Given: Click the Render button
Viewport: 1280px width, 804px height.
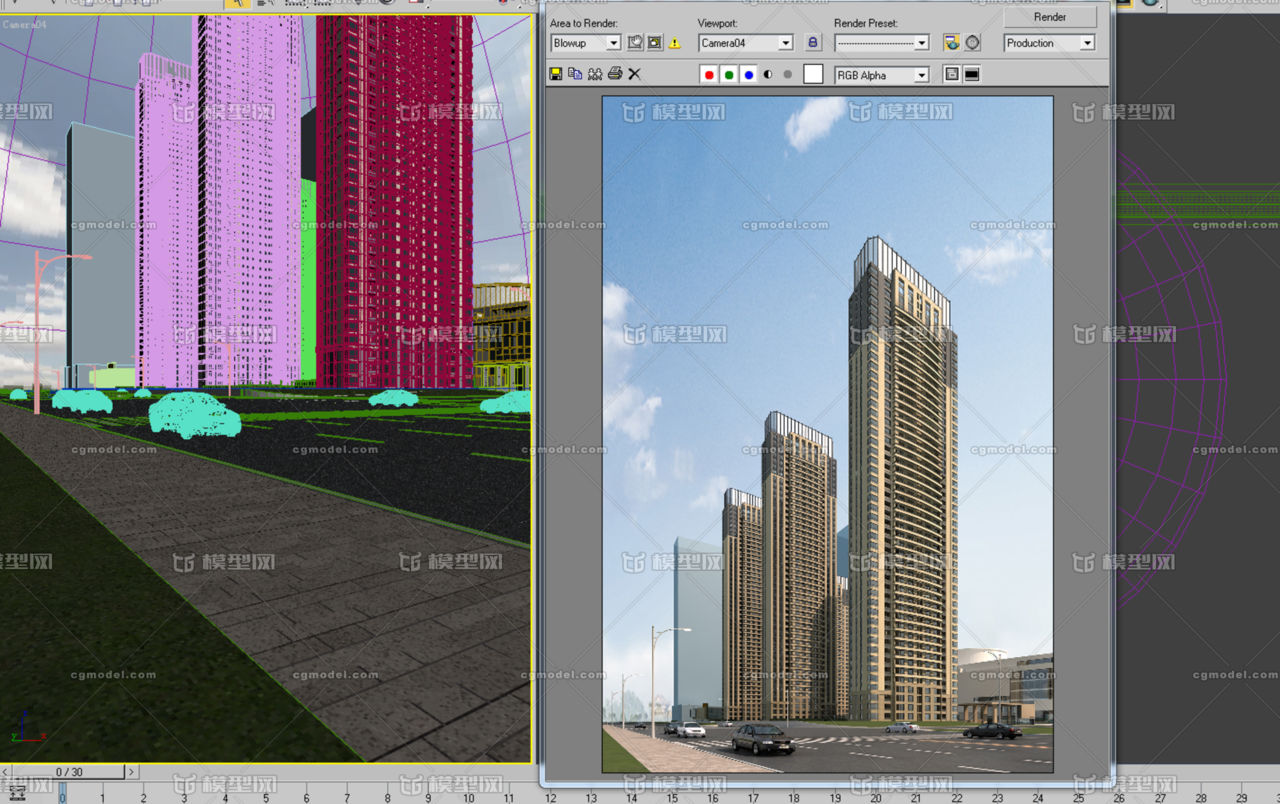Looking at the screenshot, I should 1049,17.
